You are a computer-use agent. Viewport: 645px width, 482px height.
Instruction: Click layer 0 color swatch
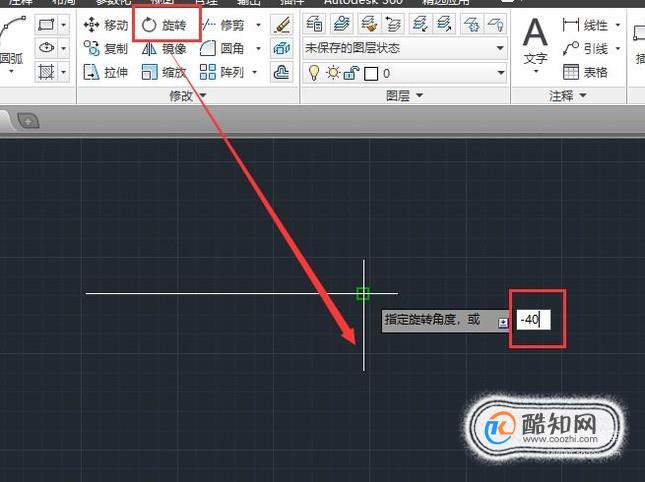[x=371, y=74]
